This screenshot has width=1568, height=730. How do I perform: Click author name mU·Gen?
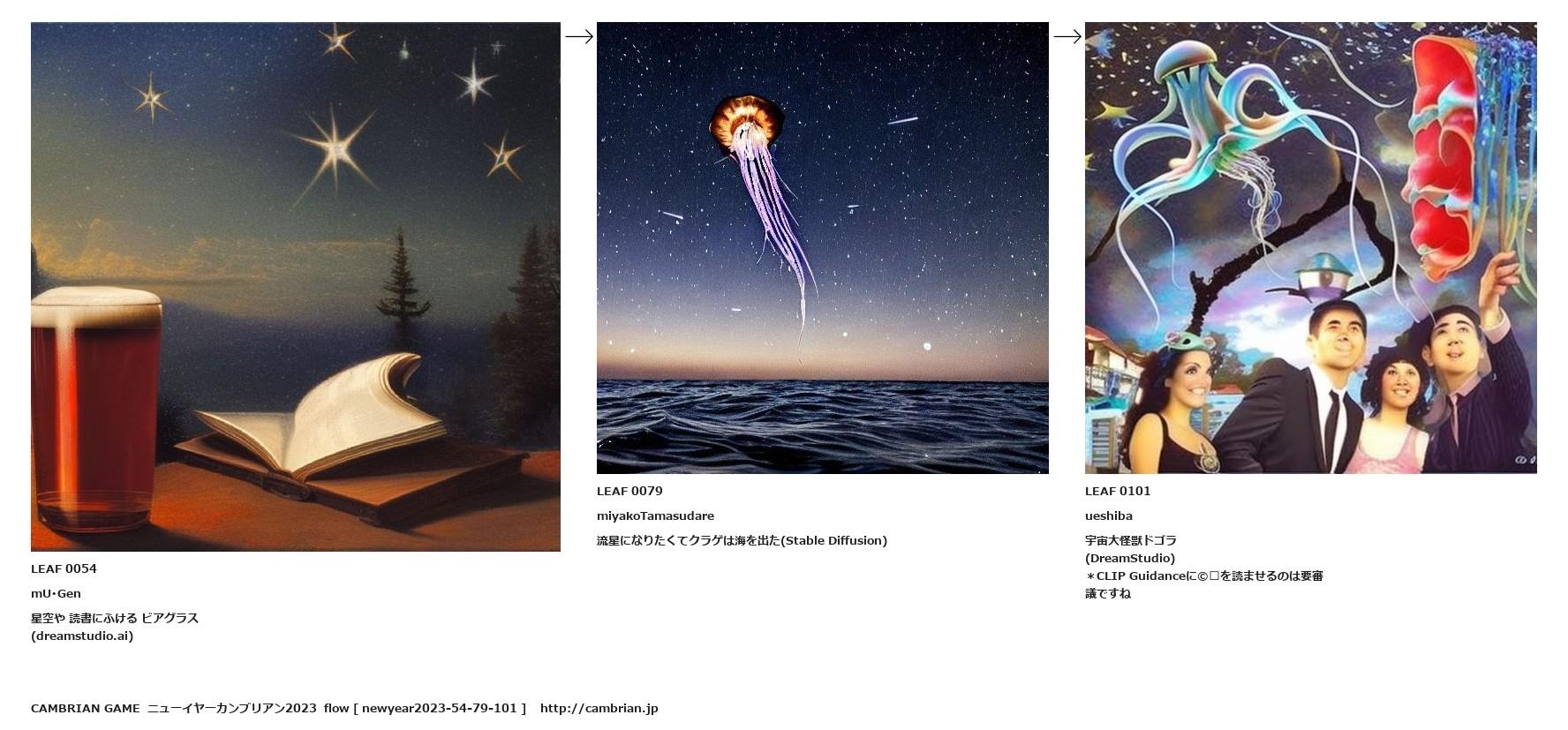(x=56, y=593)
